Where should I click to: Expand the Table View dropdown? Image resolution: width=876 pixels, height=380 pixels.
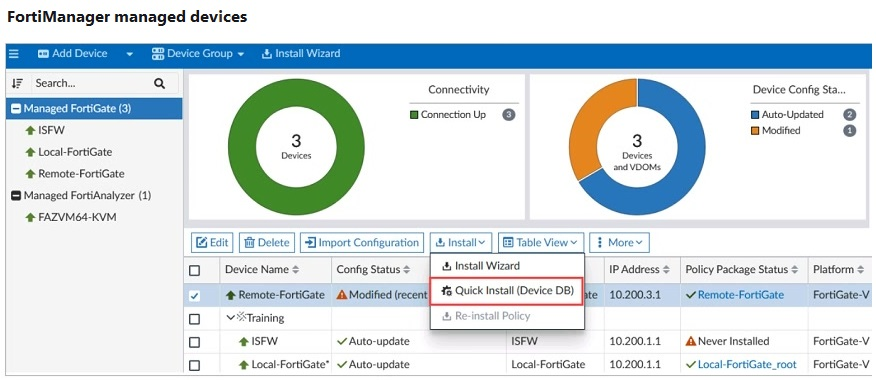pos(541,243)
